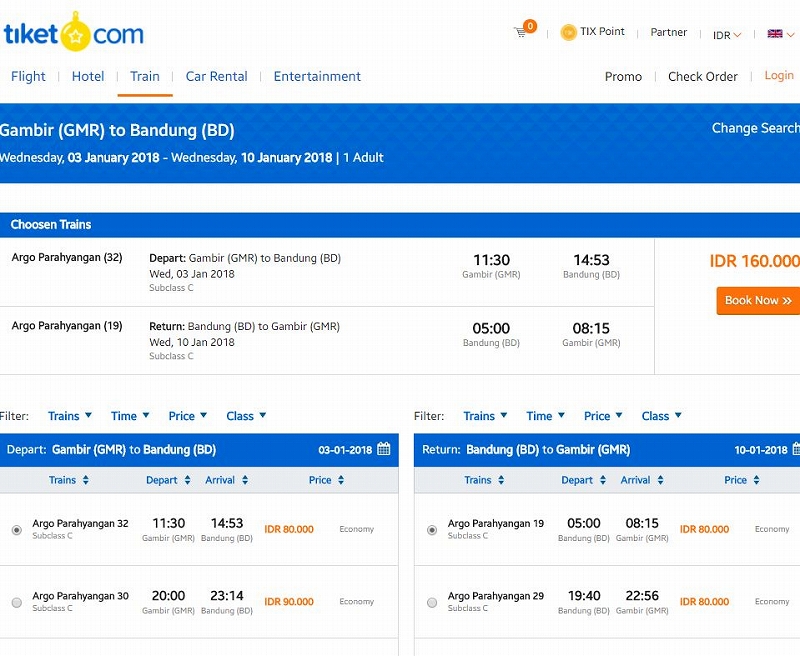
Task: Sort return list by Depart time
Action: [x=584, y=480]
